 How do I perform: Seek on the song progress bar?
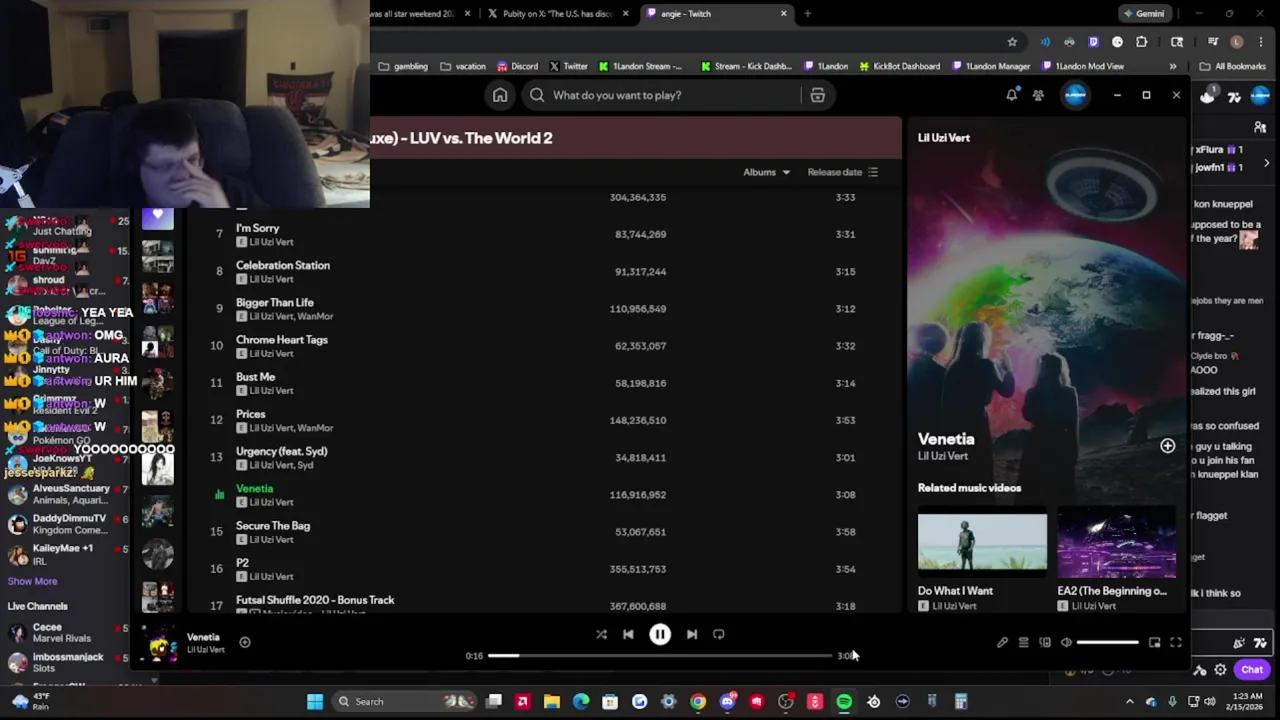click(x=661, y=656)
